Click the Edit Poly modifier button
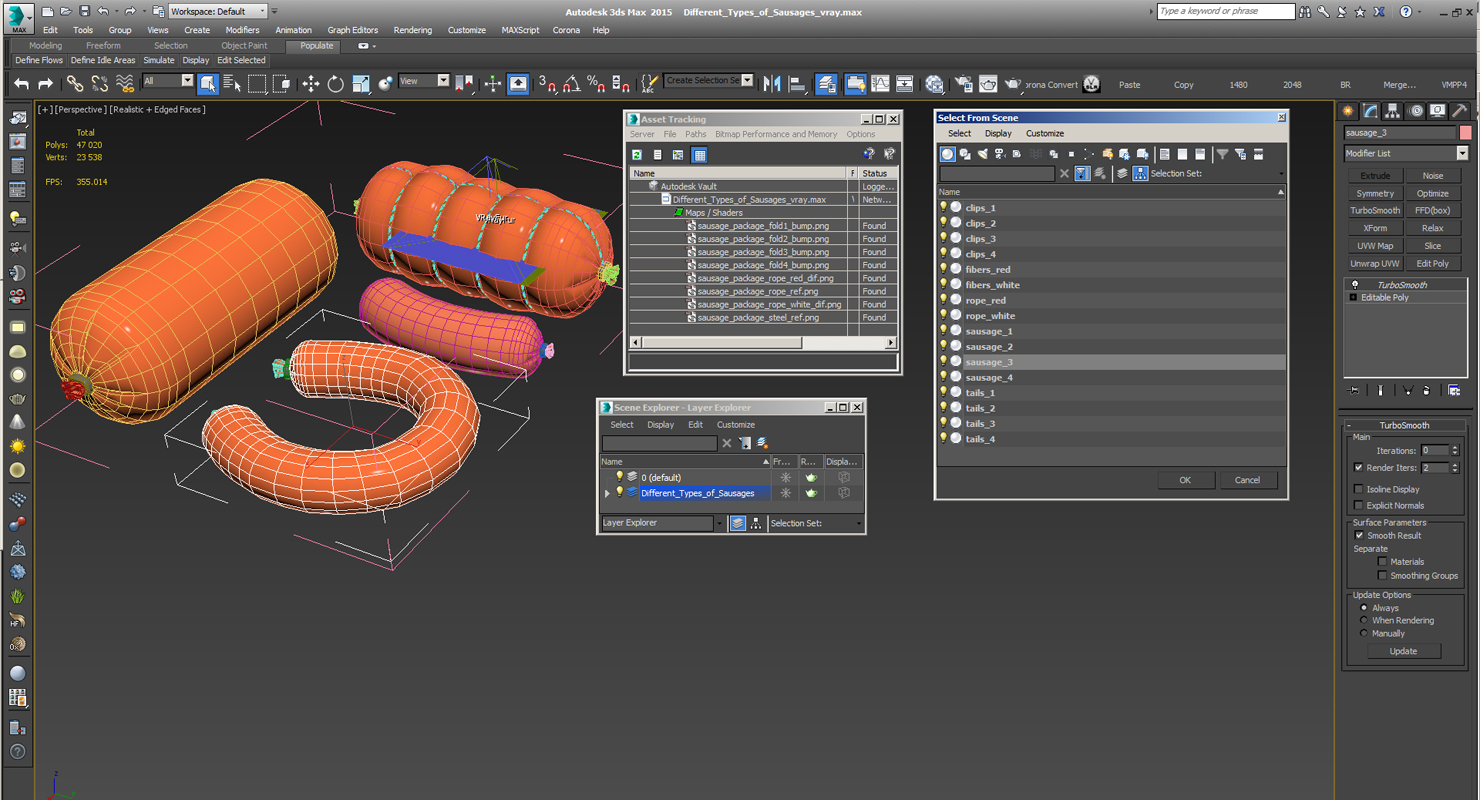Screen dimensions: 1480x800 (x=1432, y=264)
